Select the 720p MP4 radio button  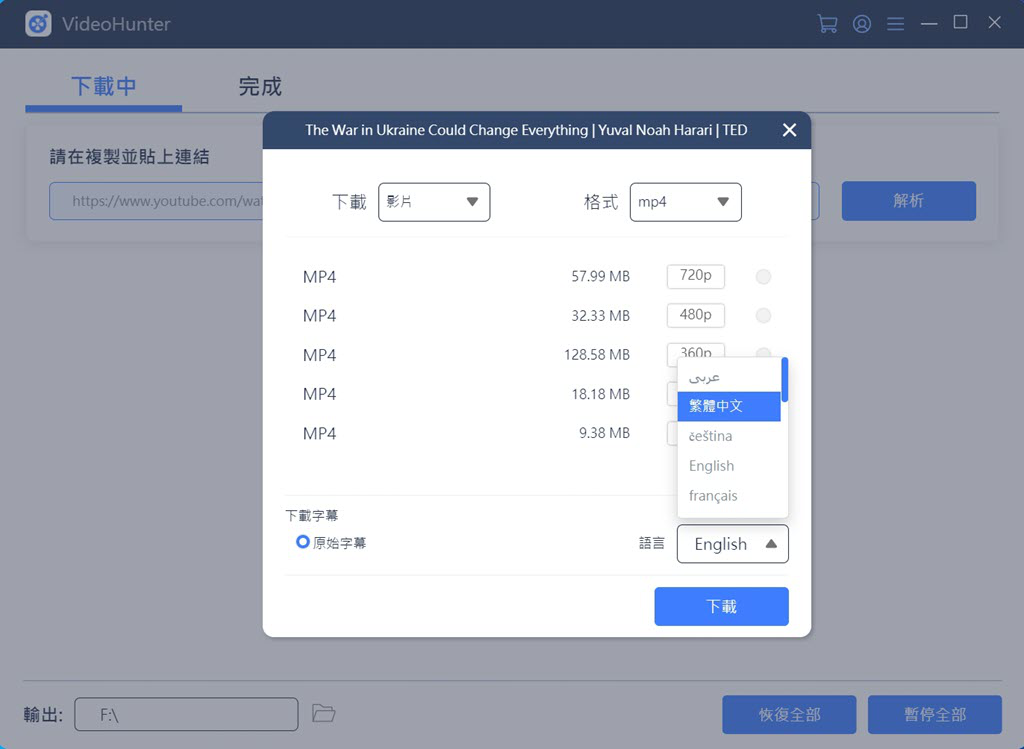coord(763,276)
